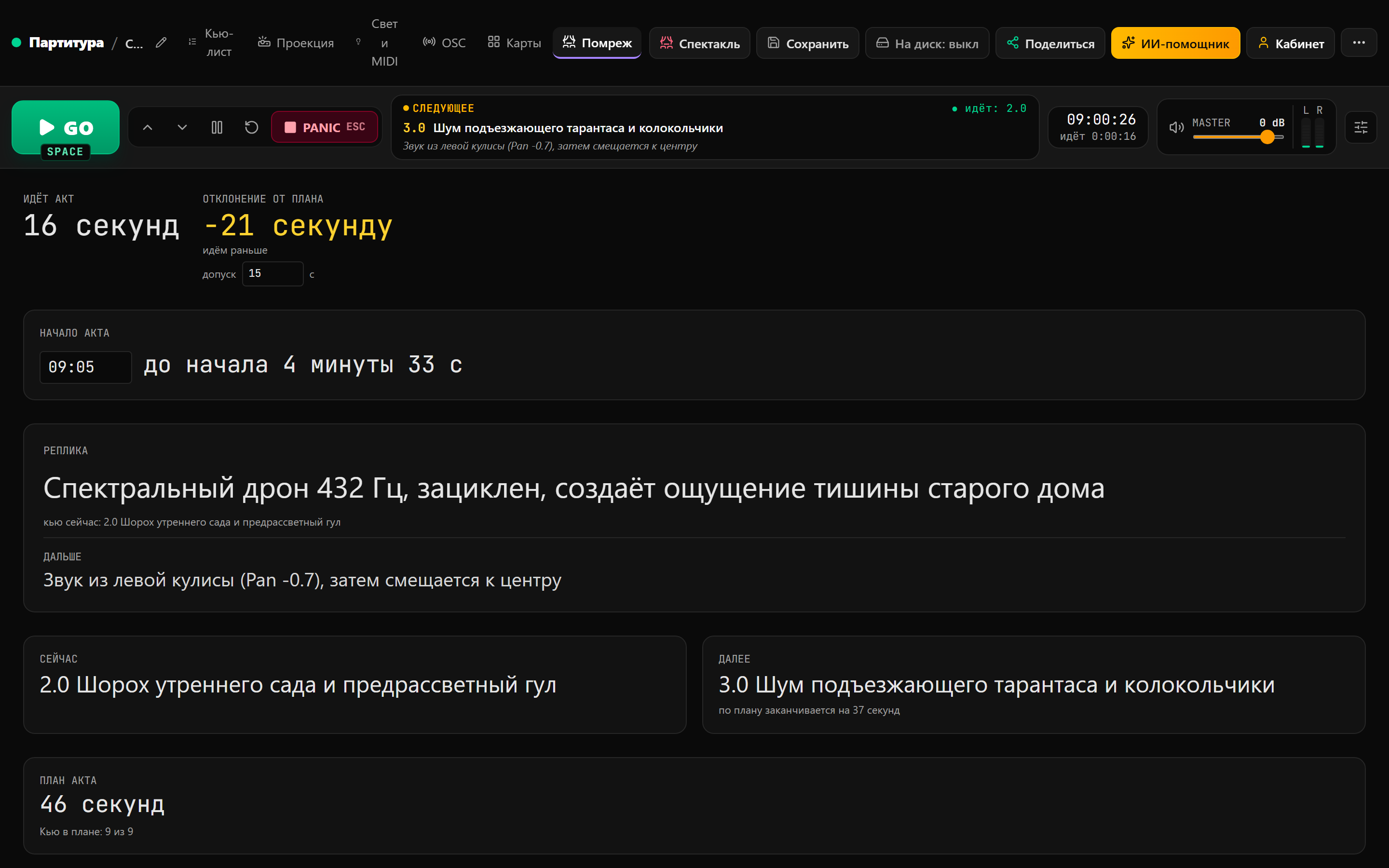Viewport: 1389px width, 868px height.
Task: Select the Помреж tab
Action: pos(597,42)
